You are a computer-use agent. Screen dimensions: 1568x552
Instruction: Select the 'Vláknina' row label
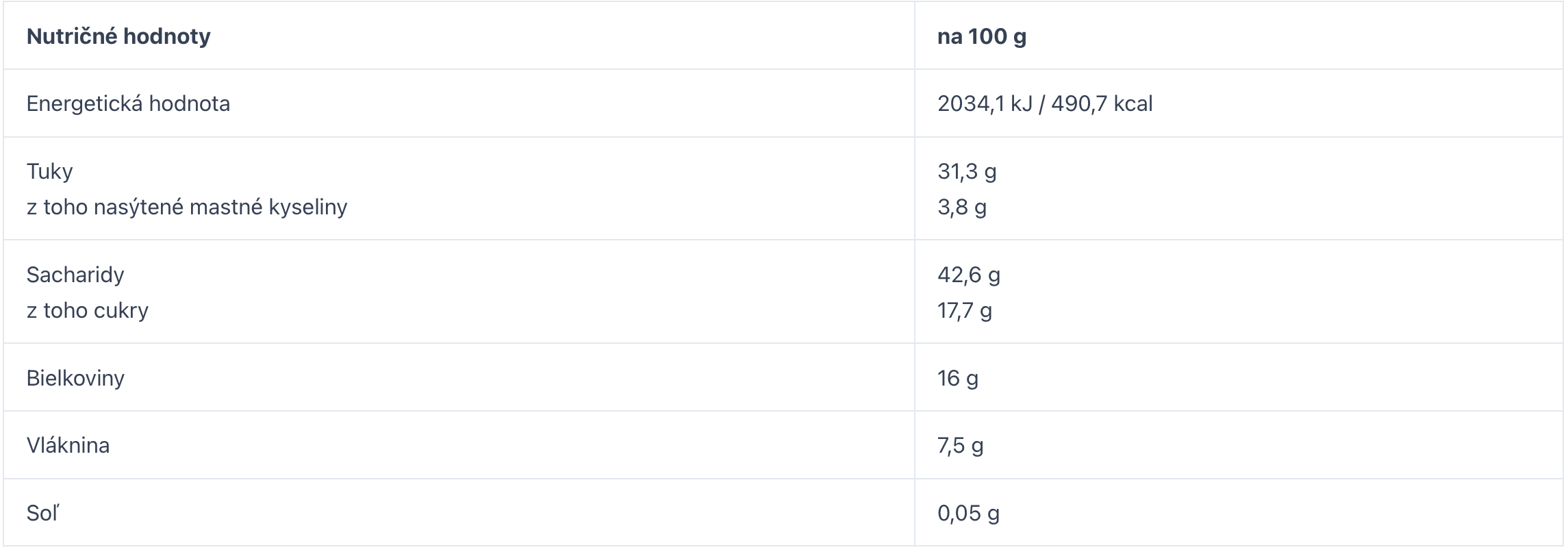[x=68, y=445]
